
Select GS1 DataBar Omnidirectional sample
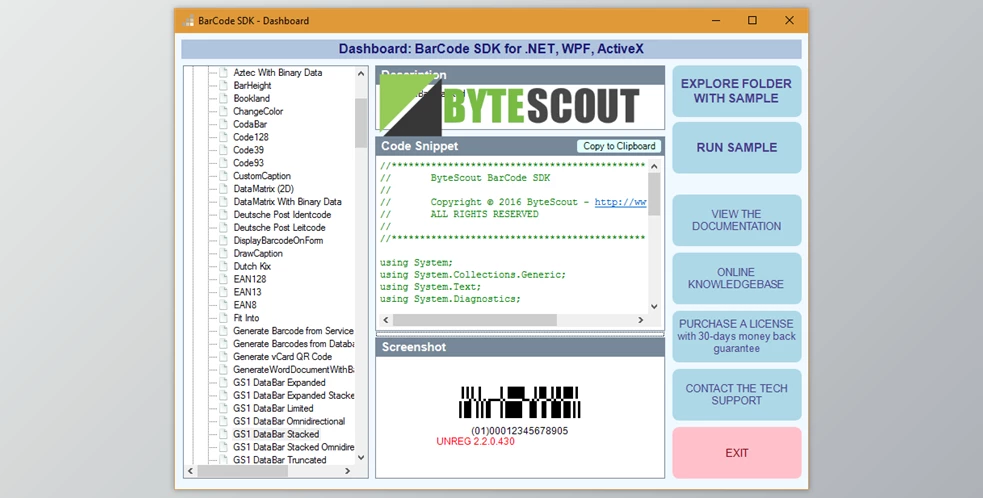pos(289,421)
